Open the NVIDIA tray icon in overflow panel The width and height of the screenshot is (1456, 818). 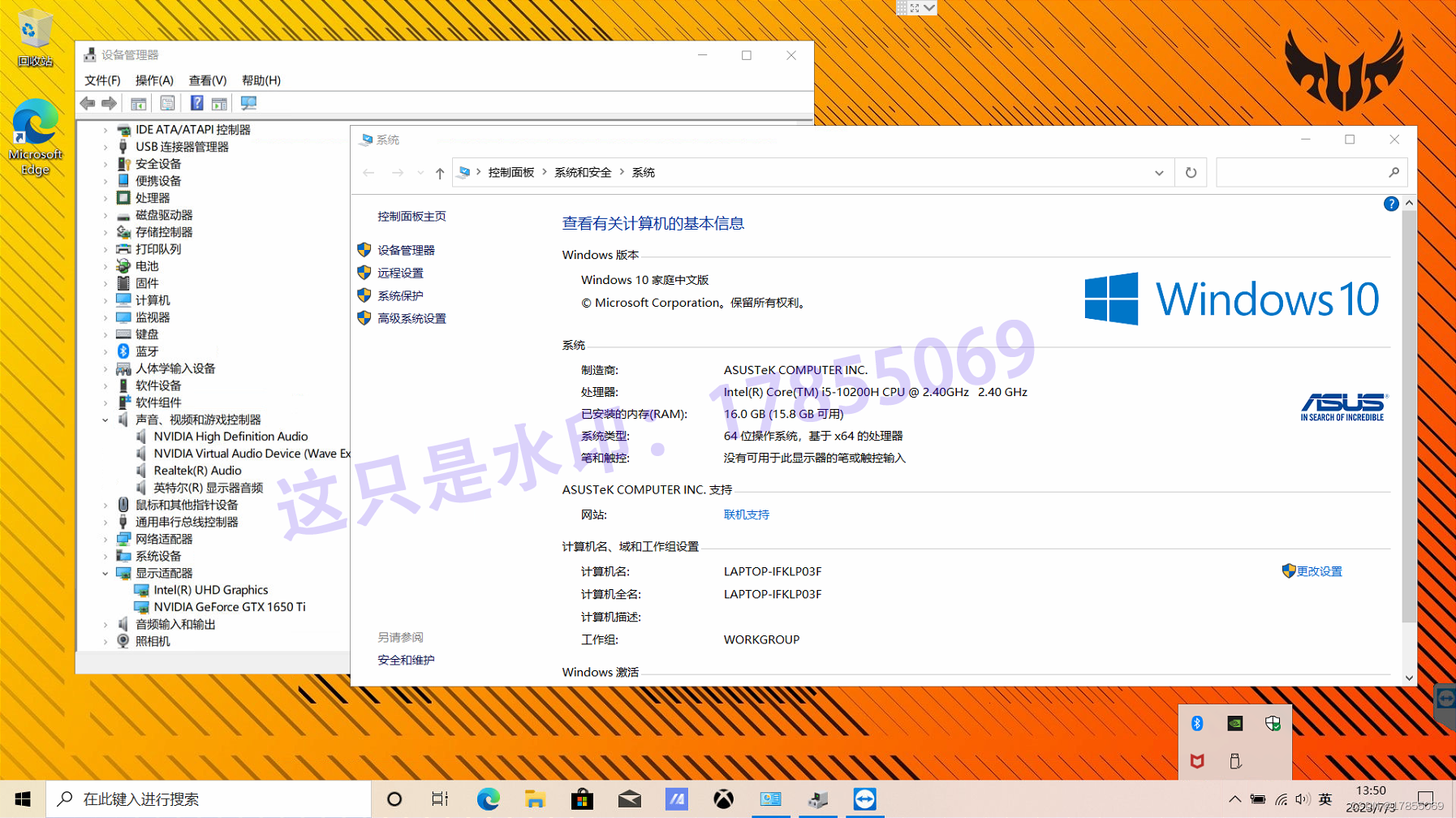tap(1234, 723)
